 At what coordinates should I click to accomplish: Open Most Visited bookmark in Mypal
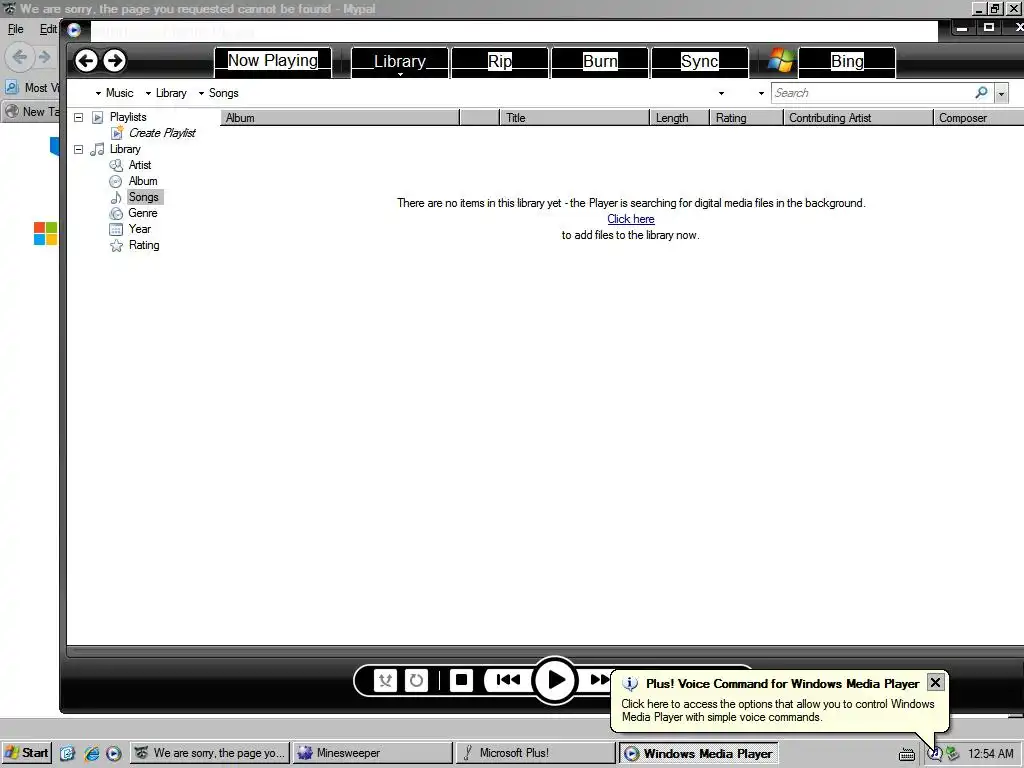(x=34, y=88)
